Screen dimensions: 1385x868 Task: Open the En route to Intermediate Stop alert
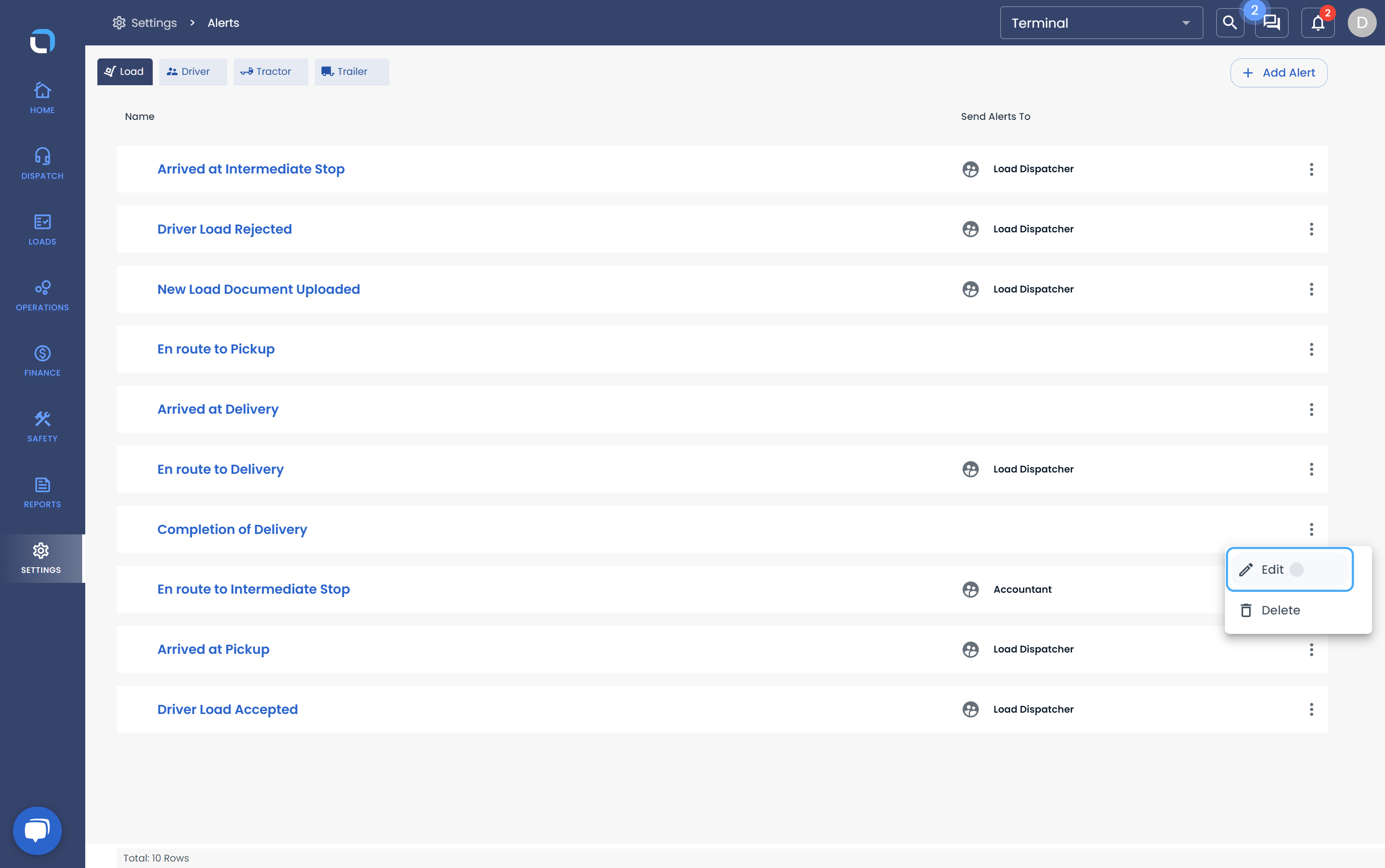coord(253,589)
